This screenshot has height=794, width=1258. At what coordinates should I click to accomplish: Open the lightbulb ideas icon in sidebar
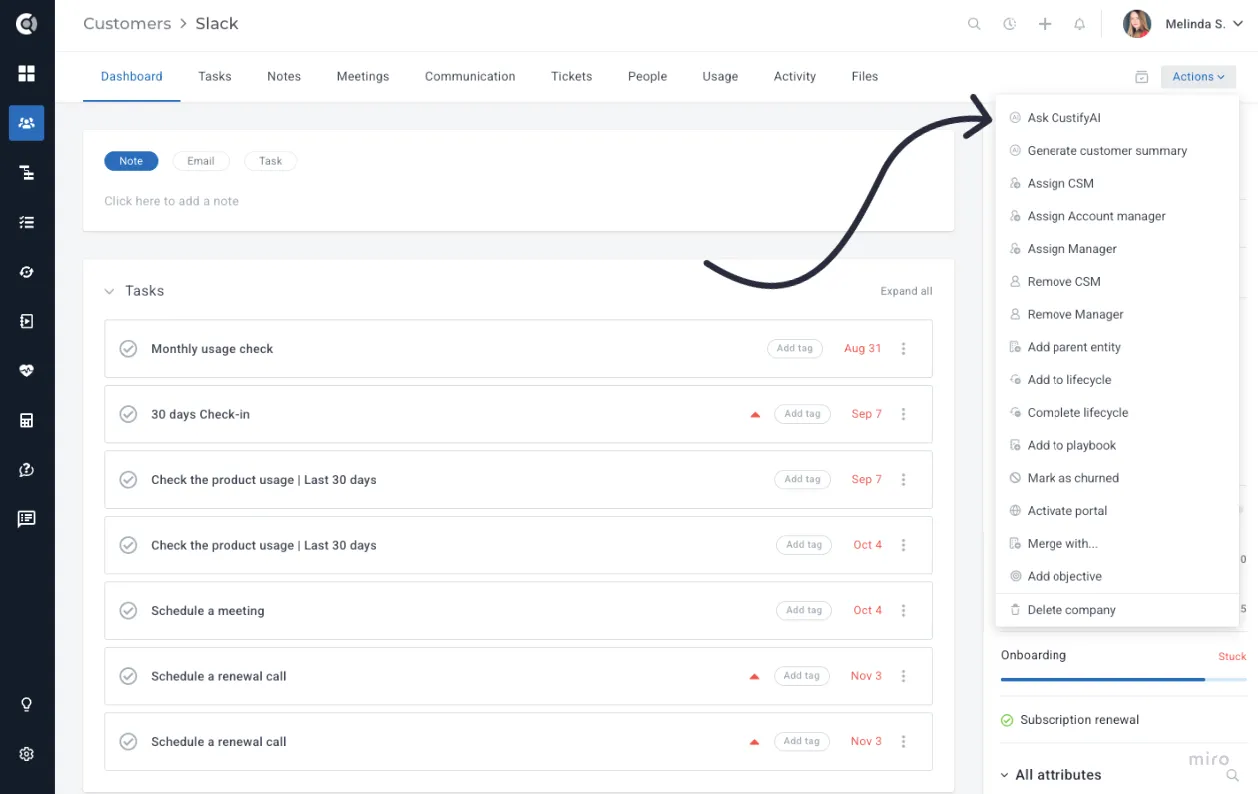tap(27, 704)
